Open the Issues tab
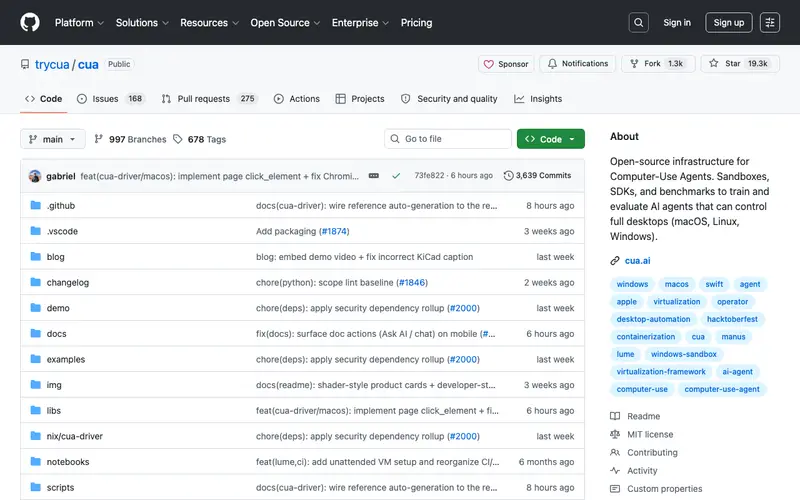 [x=111, y=98]
